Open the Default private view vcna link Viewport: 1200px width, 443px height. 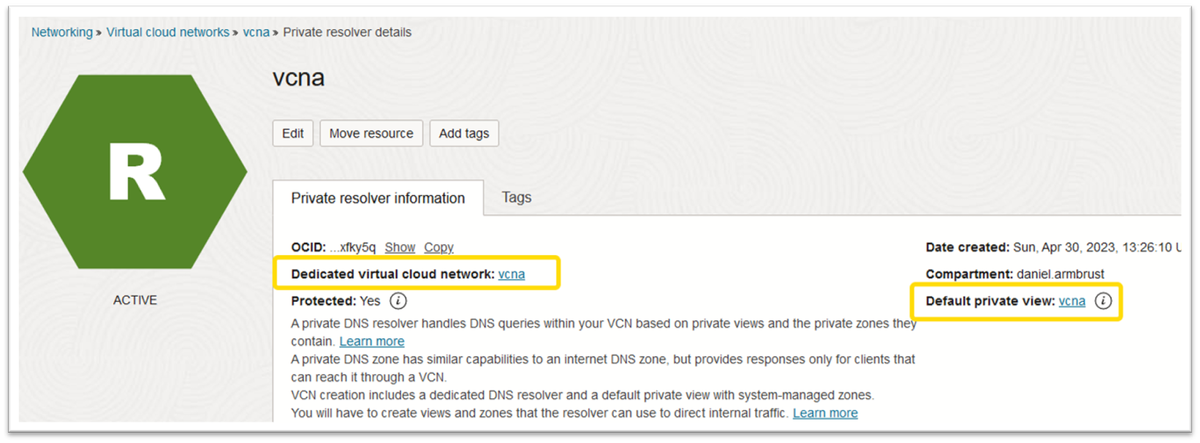1072,301
